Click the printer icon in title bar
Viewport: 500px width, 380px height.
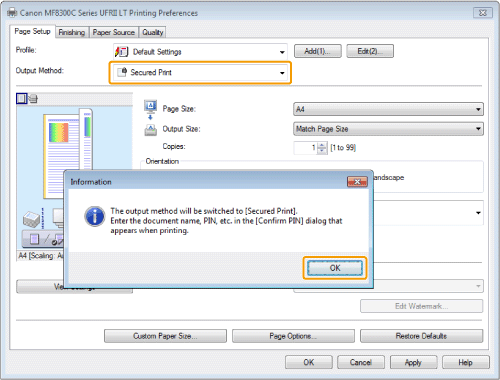(x=12, y=13)
